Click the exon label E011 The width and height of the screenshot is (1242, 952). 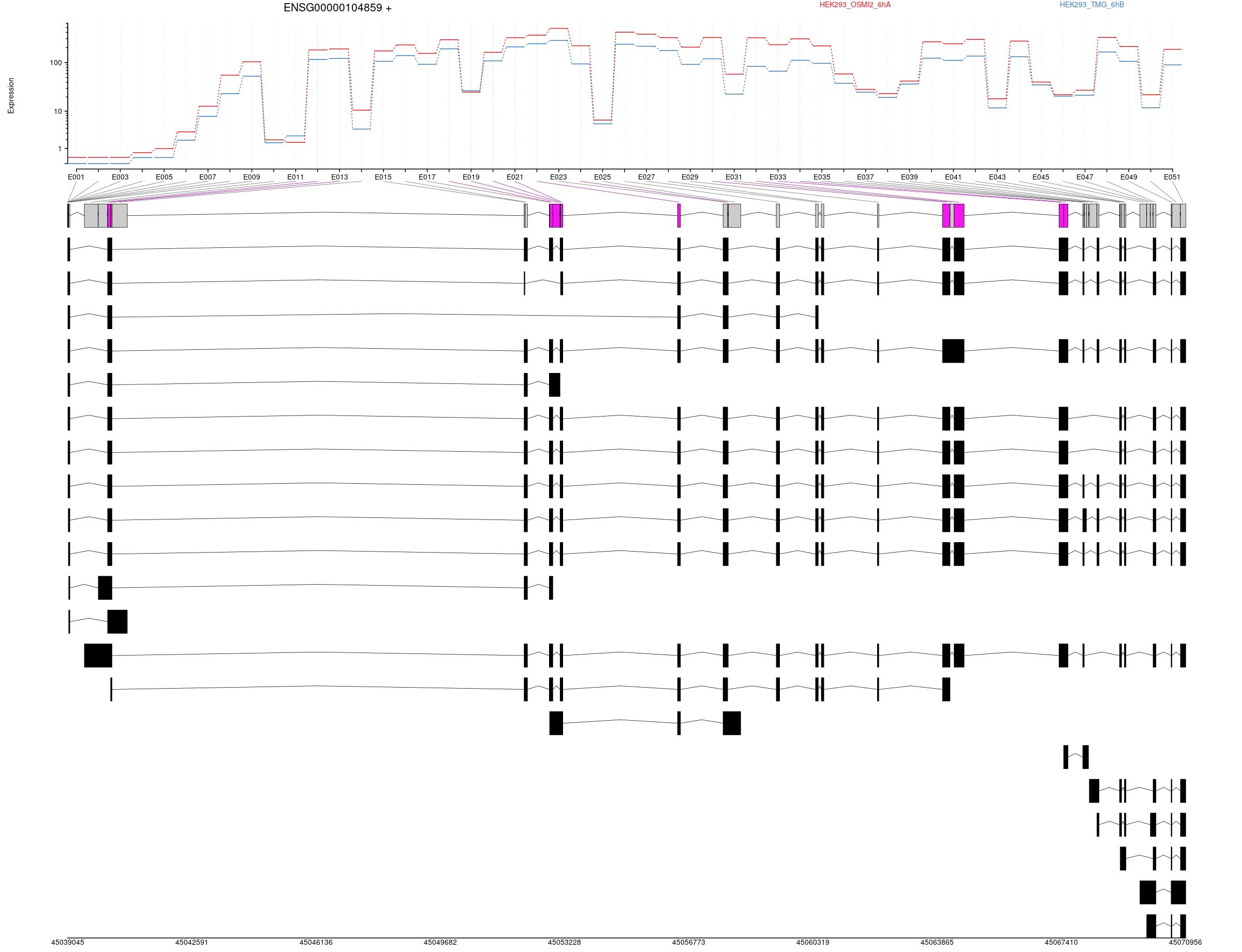click(x=295, y=177)
